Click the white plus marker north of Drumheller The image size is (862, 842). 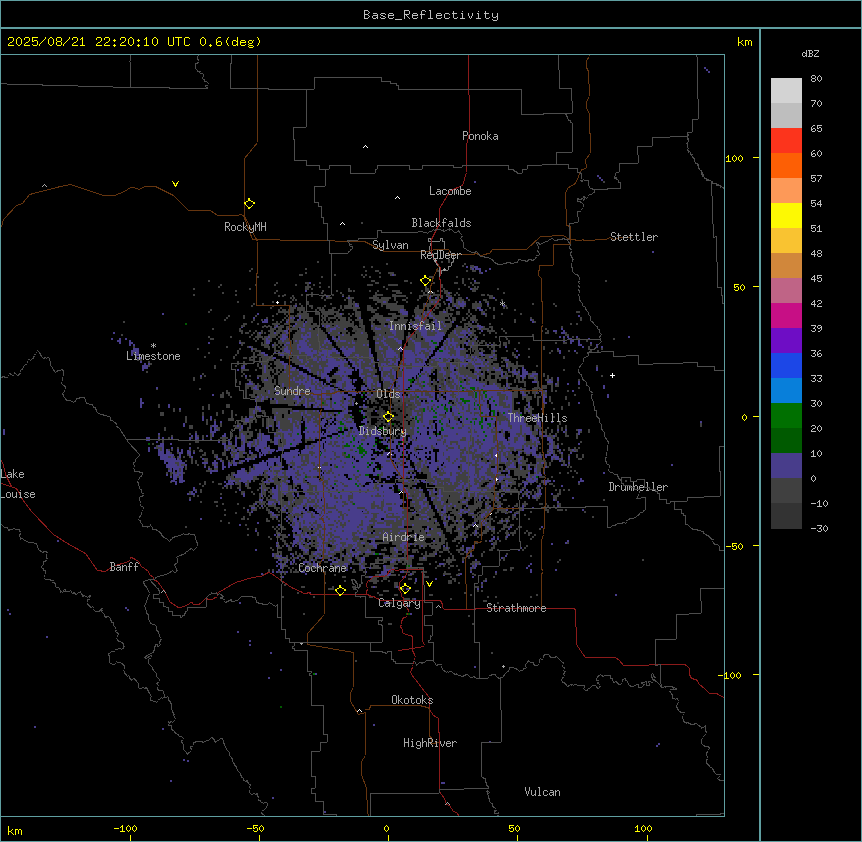[x=612, y=375]
